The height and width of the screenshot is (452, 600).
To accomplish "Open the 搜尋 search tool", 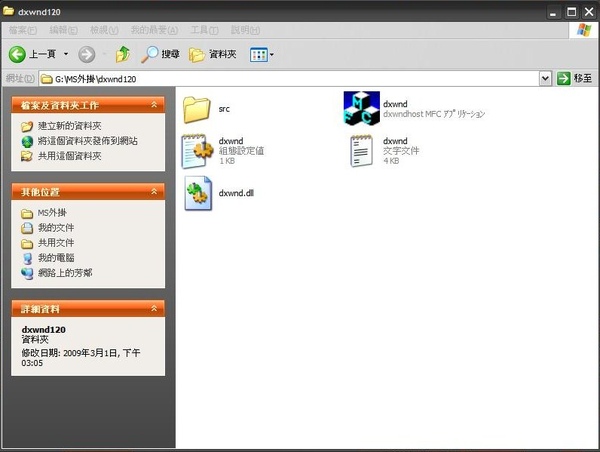I will 160,54.
